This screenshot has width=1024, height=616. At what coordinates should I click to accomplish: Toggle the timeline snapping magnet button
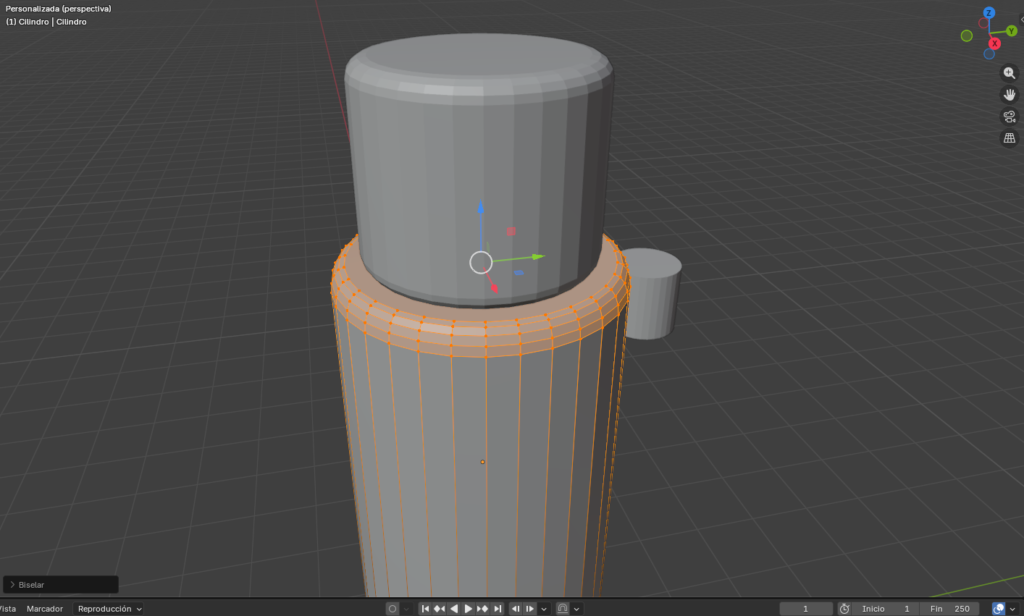pos(563,608)
